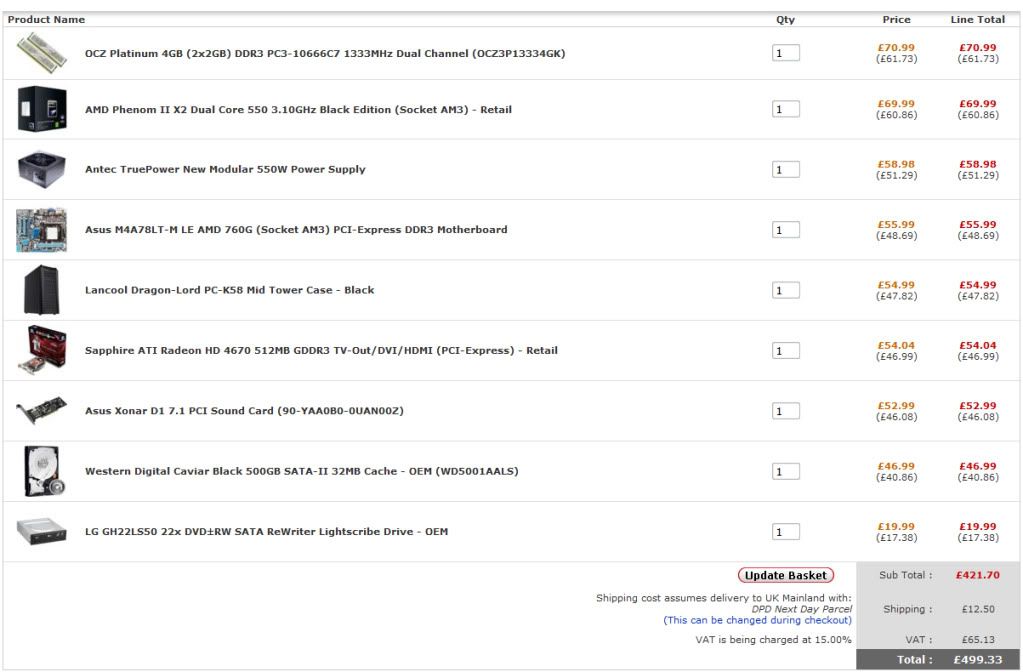
Task: Focus quantity input for LG DVD ReWriter
Action: point(786,532)
